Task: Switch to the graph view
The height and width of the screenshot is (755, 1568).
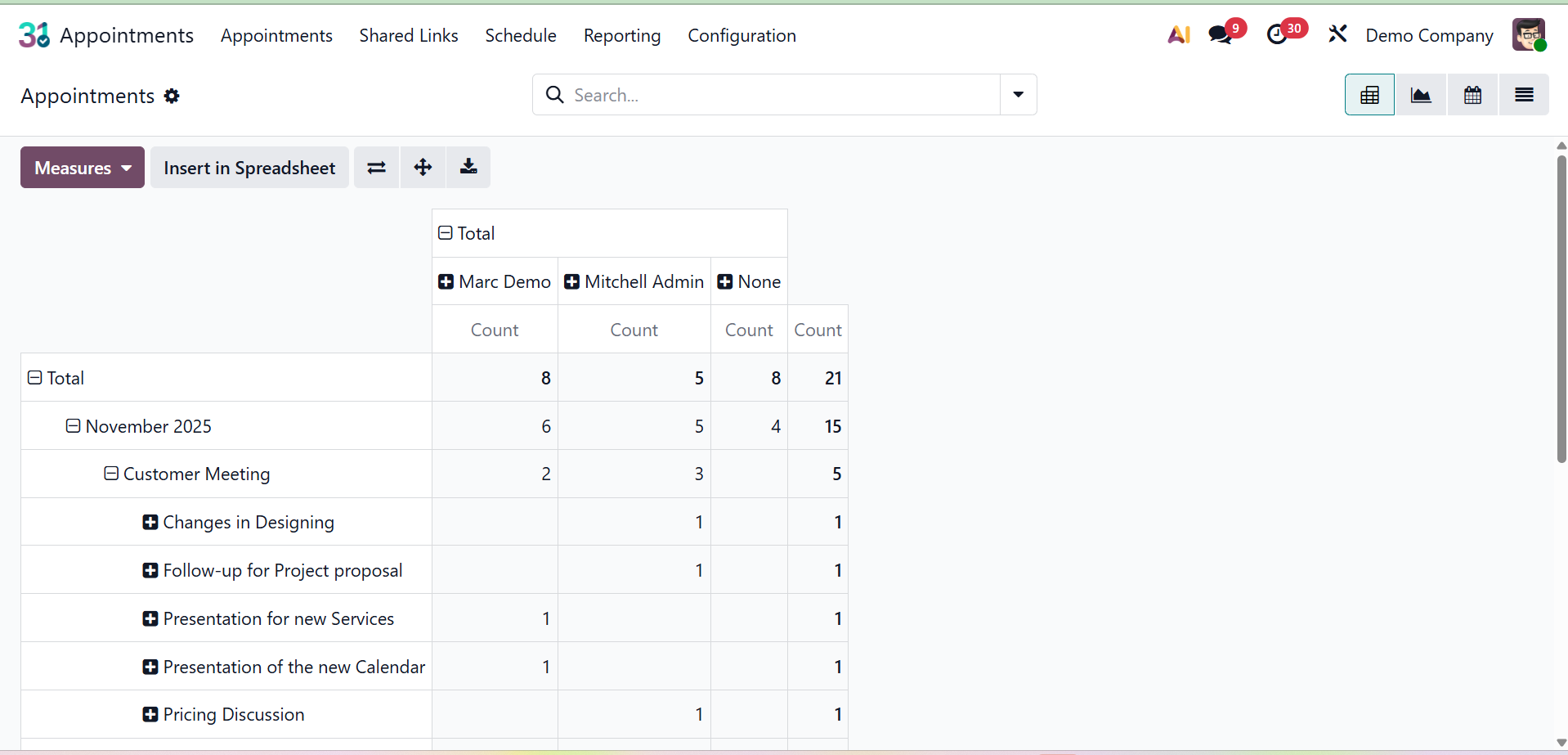Action: (x=1421, y=95)
